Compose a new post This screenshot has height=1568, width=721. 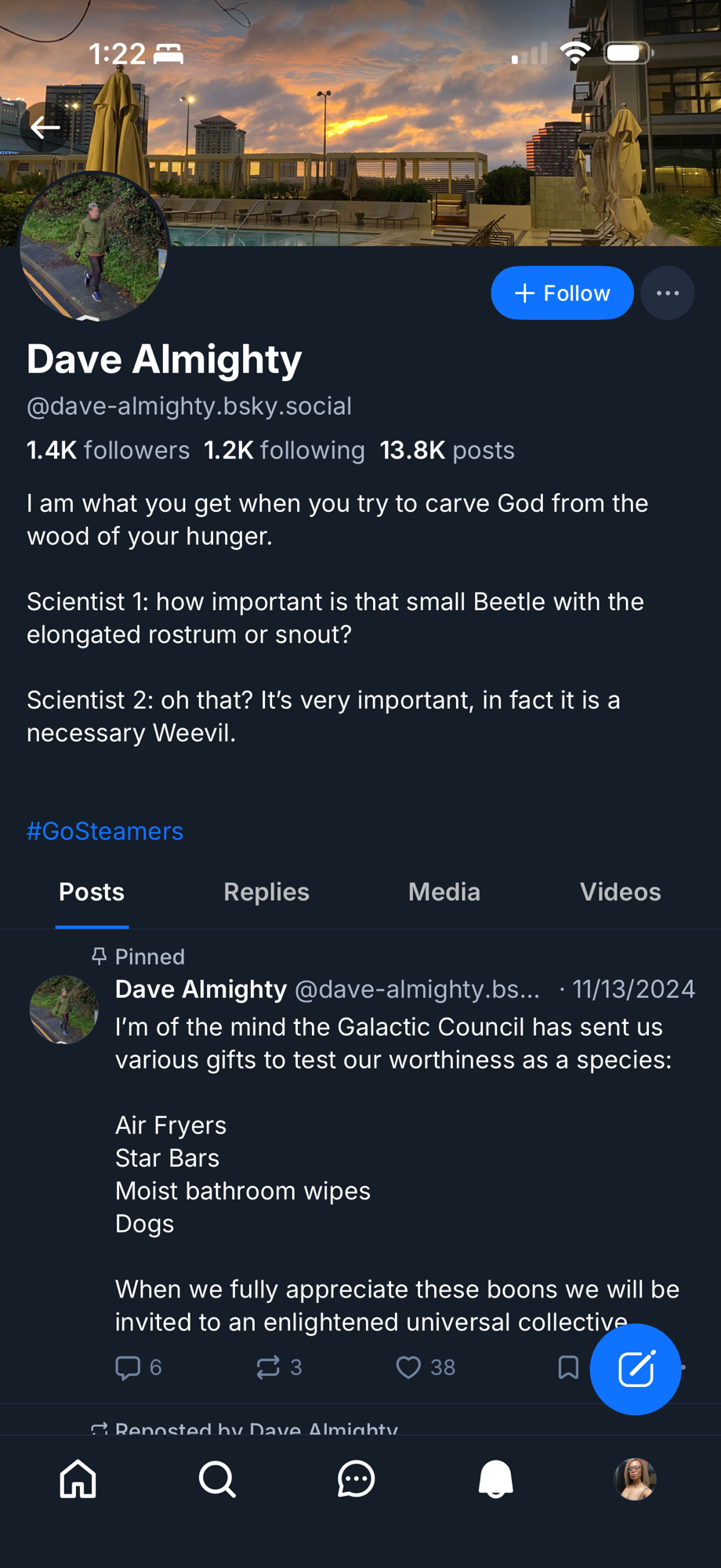click(635, 1369)
